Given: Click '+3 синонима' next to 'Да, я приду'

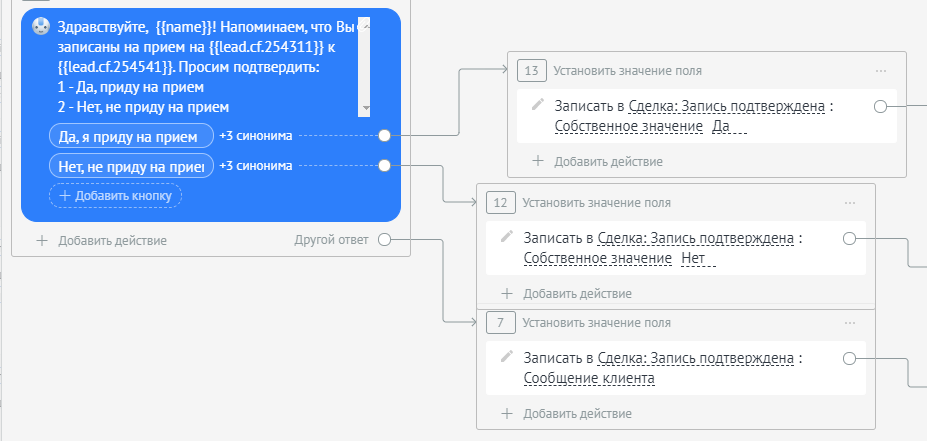Looking at the screenshot, I should click(x=256, y=136).
